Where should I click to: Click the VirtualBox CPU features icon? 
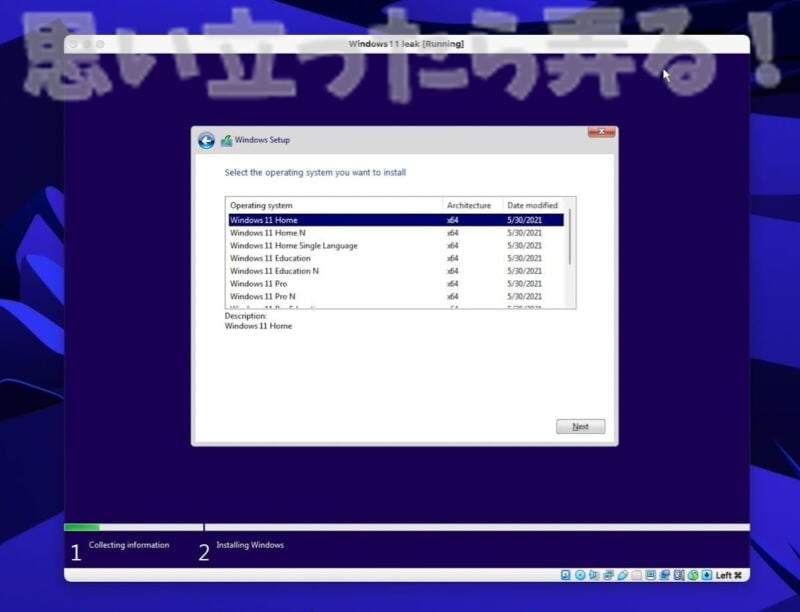click(679, 575)
